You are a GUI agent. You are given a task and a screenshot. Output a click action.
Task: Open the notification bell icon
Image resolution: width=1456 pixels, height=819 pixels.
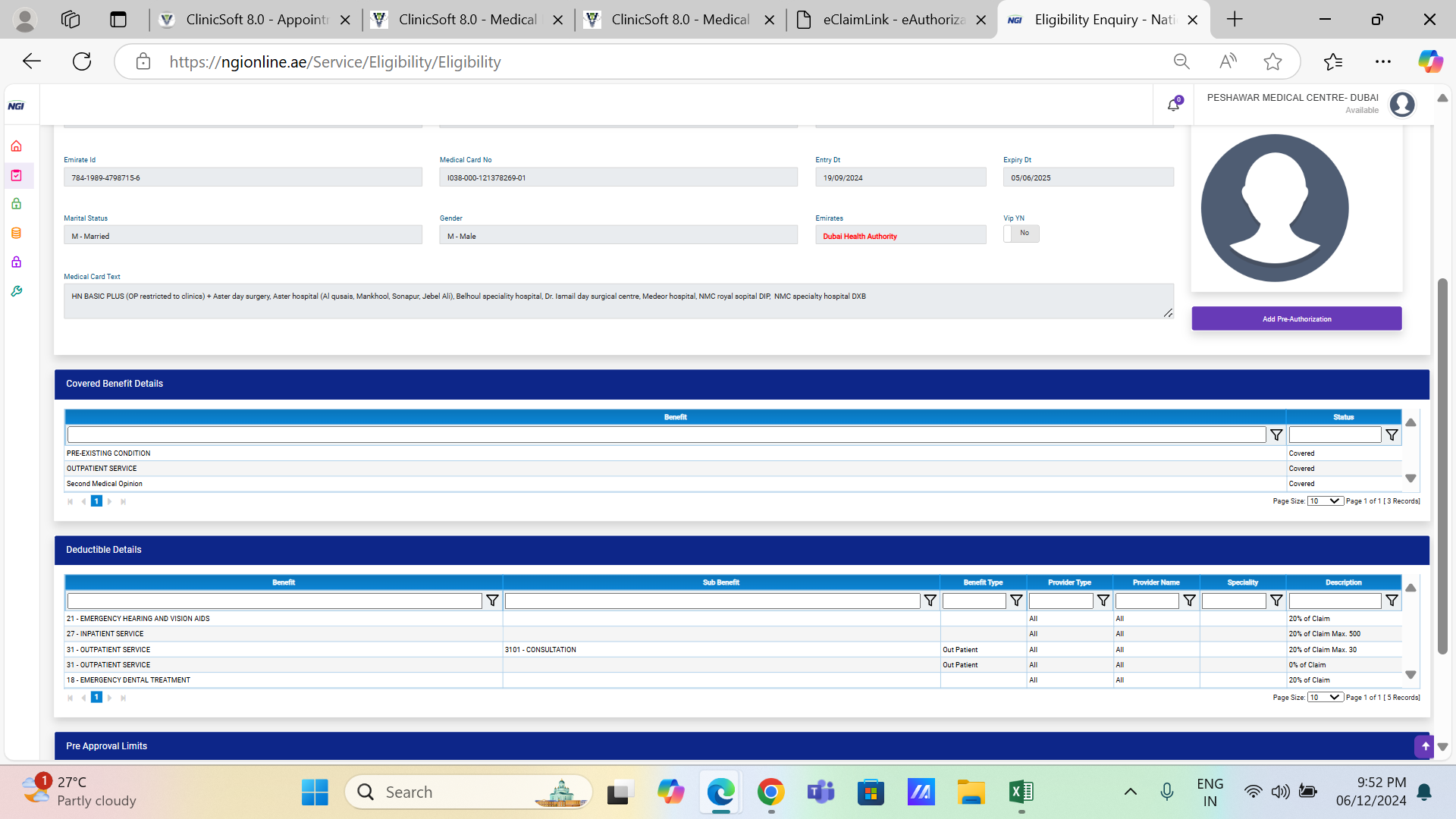tap(1173, 105)
